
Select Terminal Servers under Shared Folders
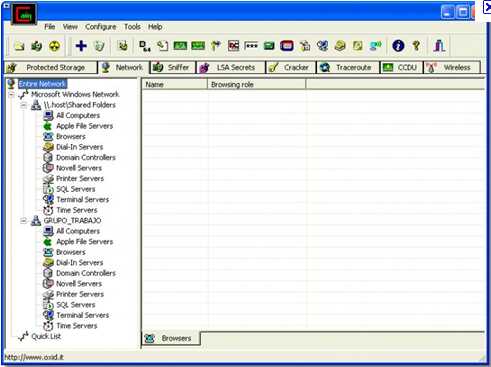(x=83, y=200)
